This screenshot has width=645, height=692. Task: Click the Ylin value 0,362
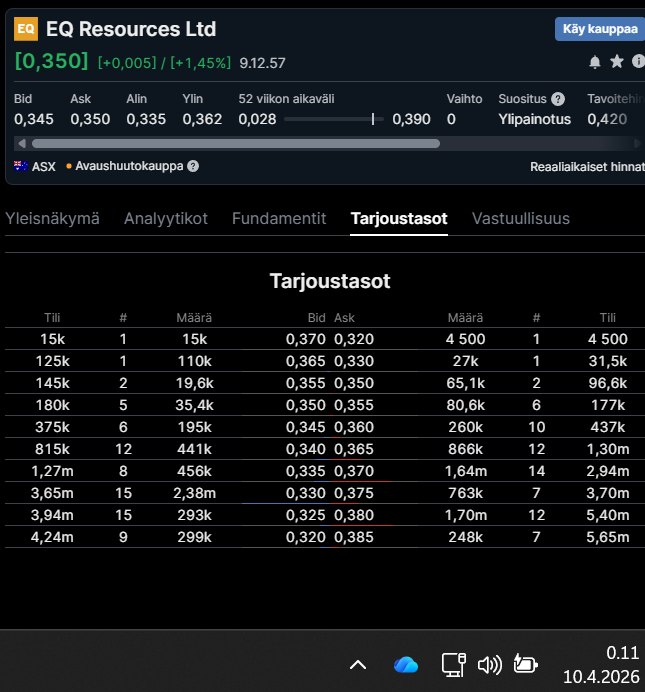click(202, 119)
